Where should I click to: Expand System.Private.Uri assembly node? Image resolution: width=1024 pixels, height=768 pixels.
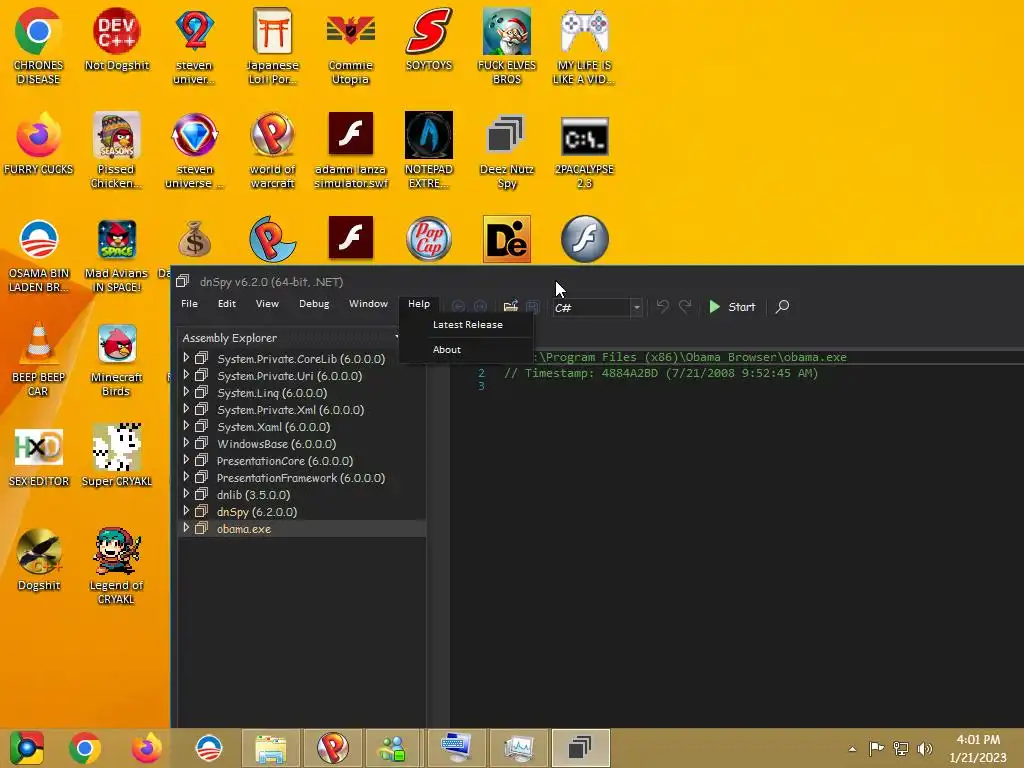pos(186,375)
